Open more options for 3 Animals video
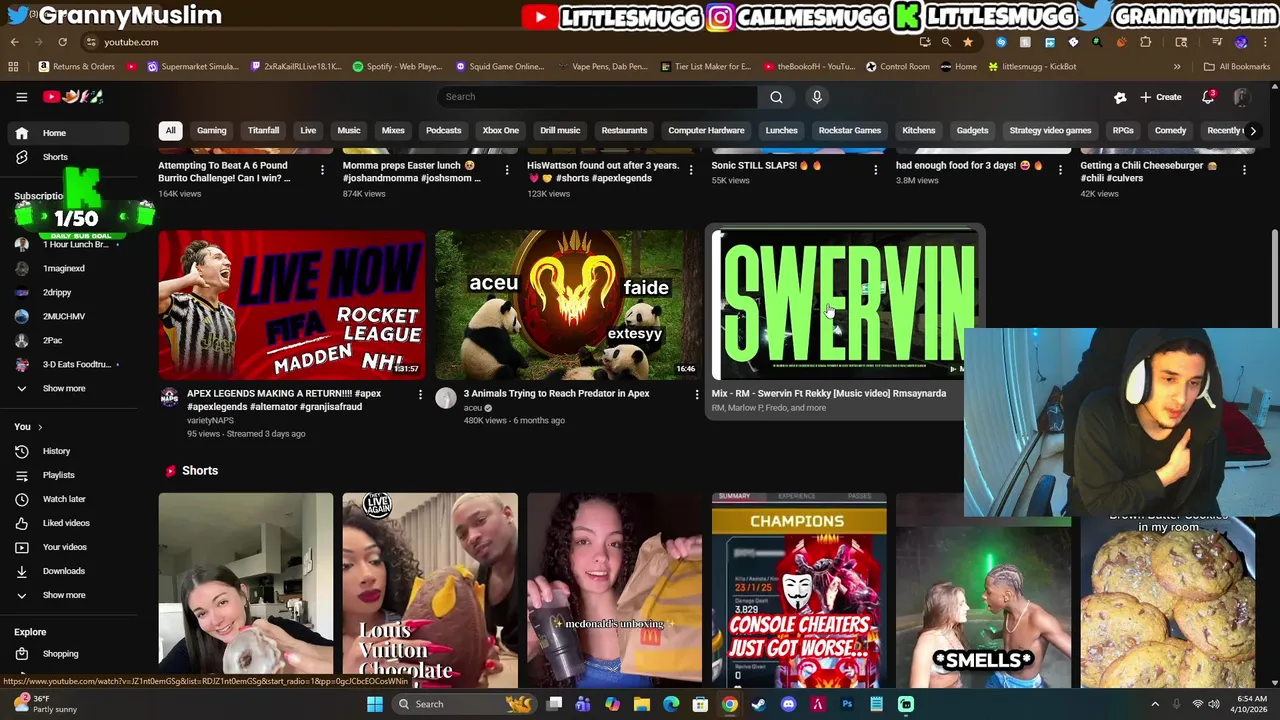This screenshot has width=1280, height=720. (x=697, y=395)
